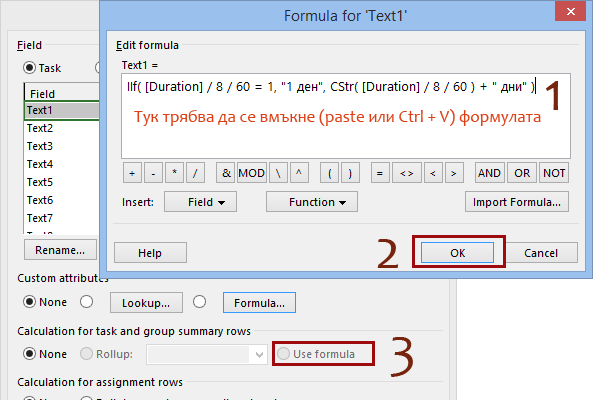Click the Import Formula button
The height and width of the screenshot is (400, 600).
coord(517,202)
